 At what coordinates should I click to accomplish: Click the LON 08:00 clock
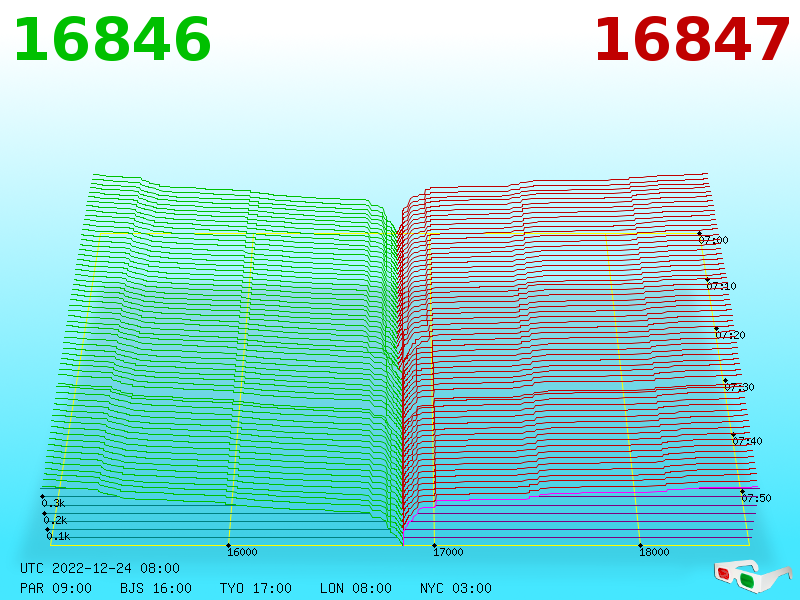click(x=356, y=588)
